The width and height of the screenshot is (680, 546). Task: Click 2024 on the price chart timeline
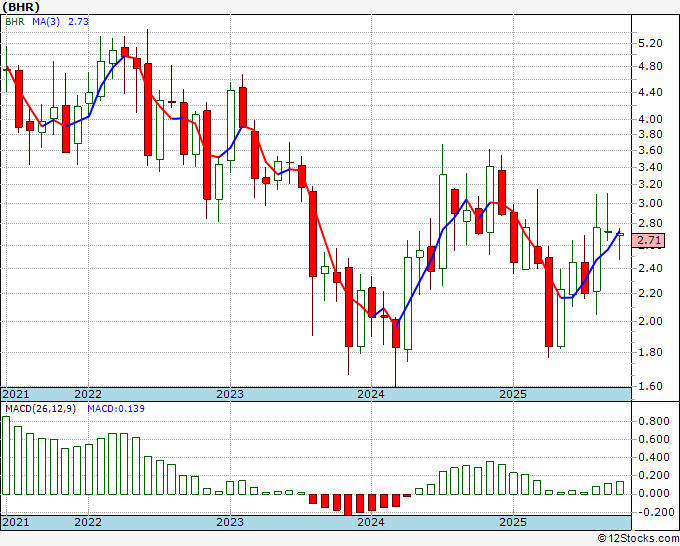371,394
